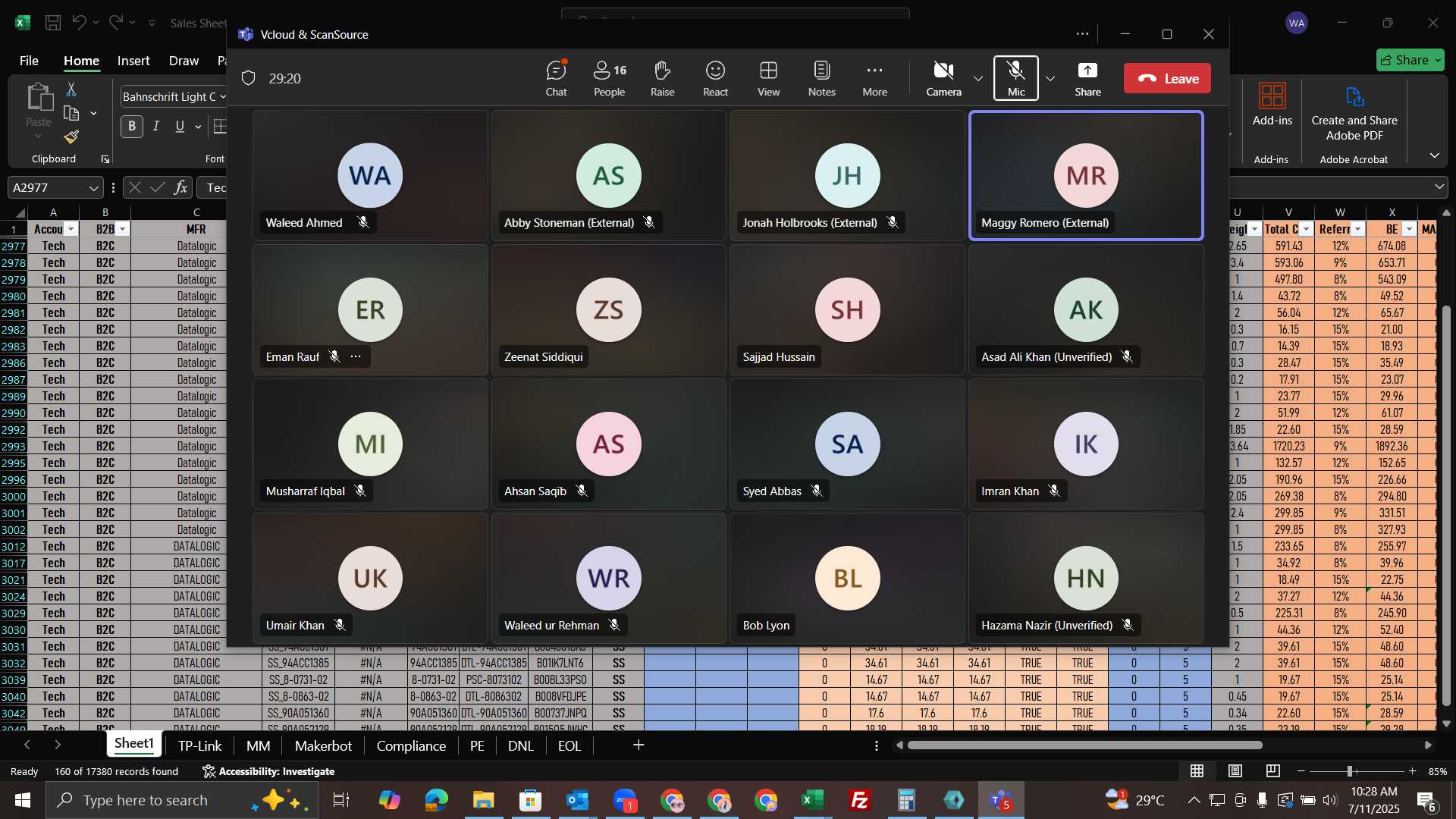
Task: Collapse the Excel ribbon chevron
Action: pyautogui.click(x=1435, y=155)
